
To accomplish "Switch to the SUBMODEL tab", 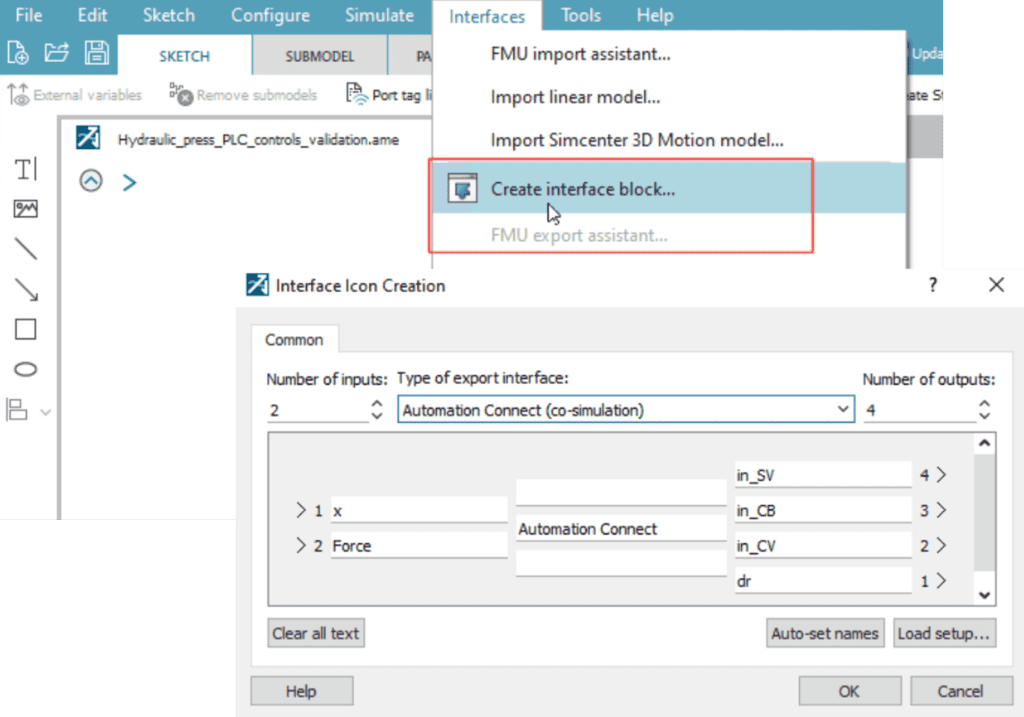I will coord(319,56).
